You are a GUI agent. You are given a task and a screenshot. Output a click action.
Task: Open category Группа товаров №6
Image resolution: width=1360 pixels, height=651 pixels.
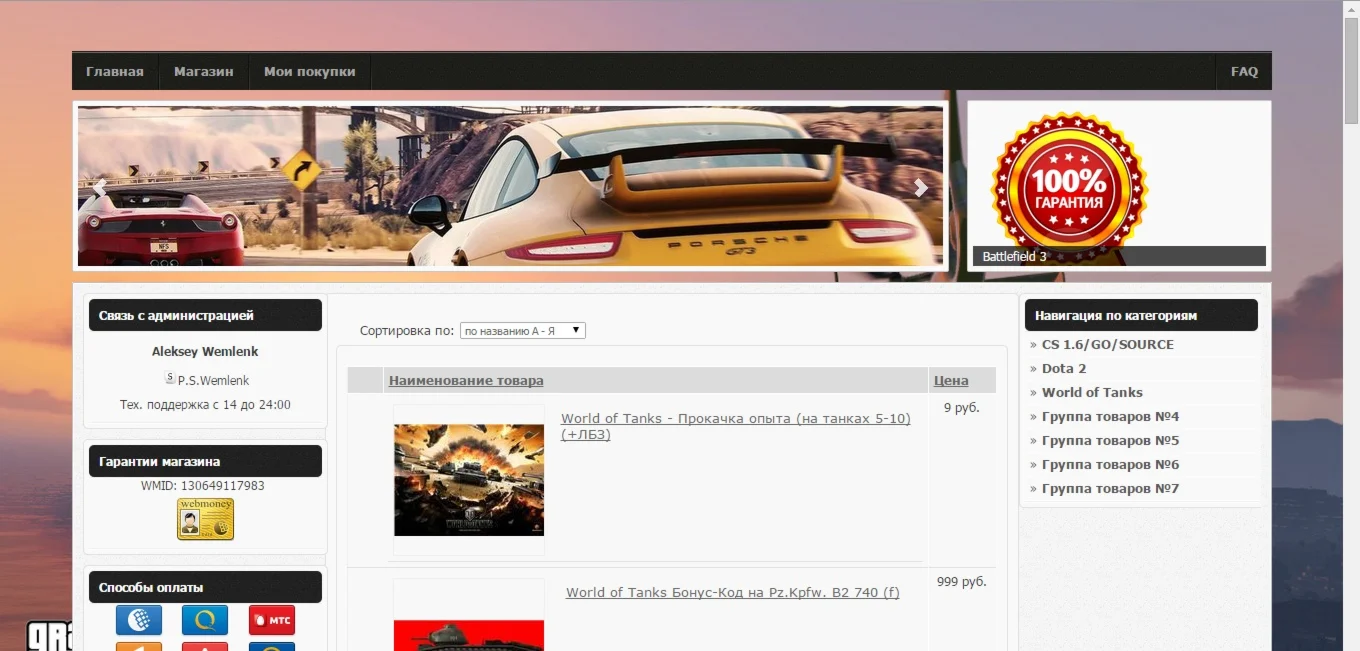[x=1111, y=464]
